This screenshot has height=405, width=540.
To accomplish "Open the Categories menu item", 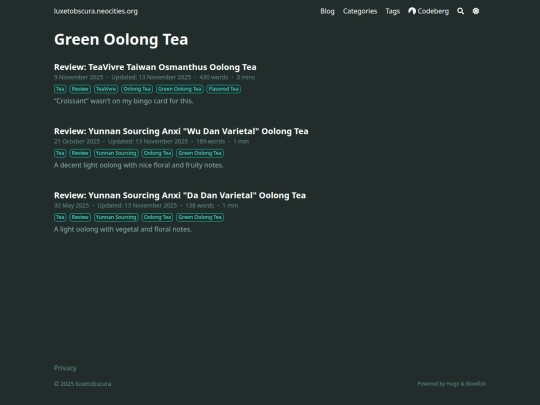I will tap(360, 11).
